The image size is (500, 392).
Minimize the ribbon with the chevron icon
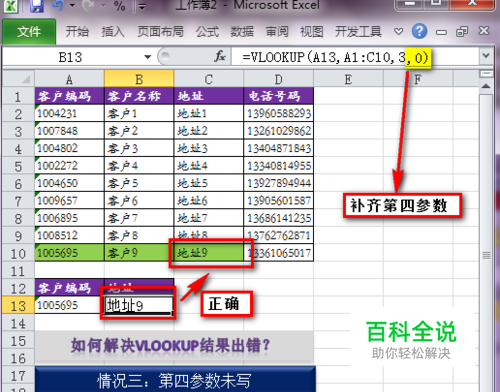pyautogui.click(x=398, y=32)
